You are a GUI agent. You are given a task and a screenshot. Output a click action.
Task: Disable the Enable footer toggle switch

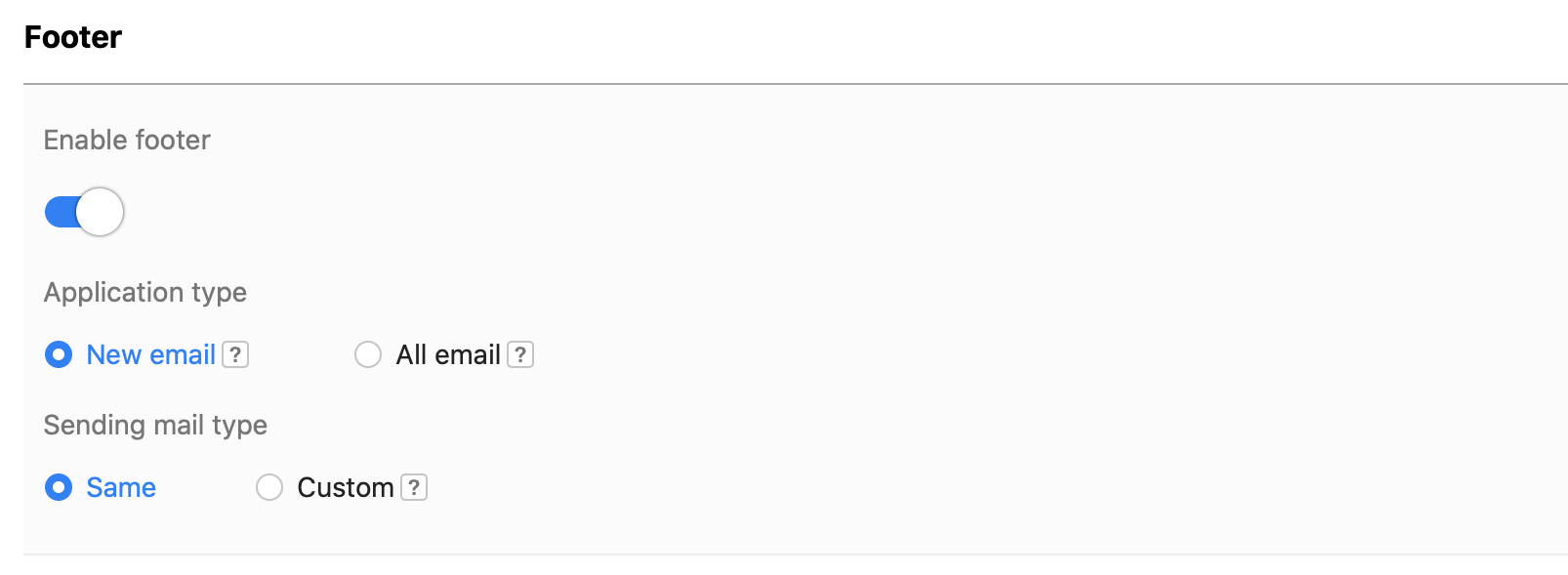click(84, 212)
